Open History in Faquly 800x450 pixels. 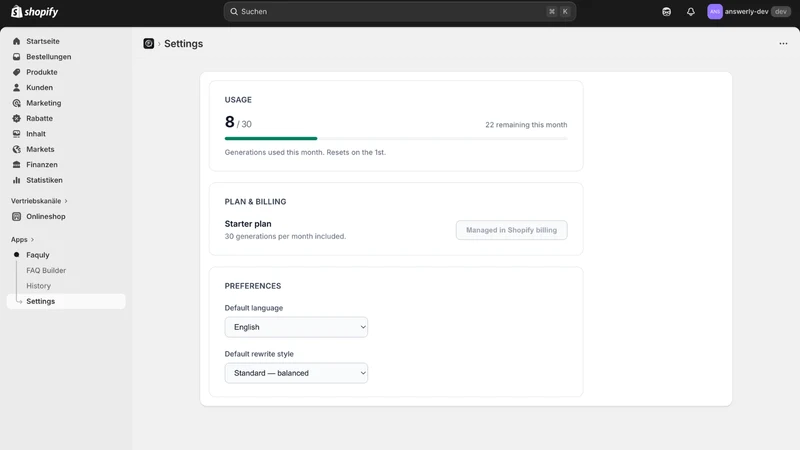pos(39,286)
